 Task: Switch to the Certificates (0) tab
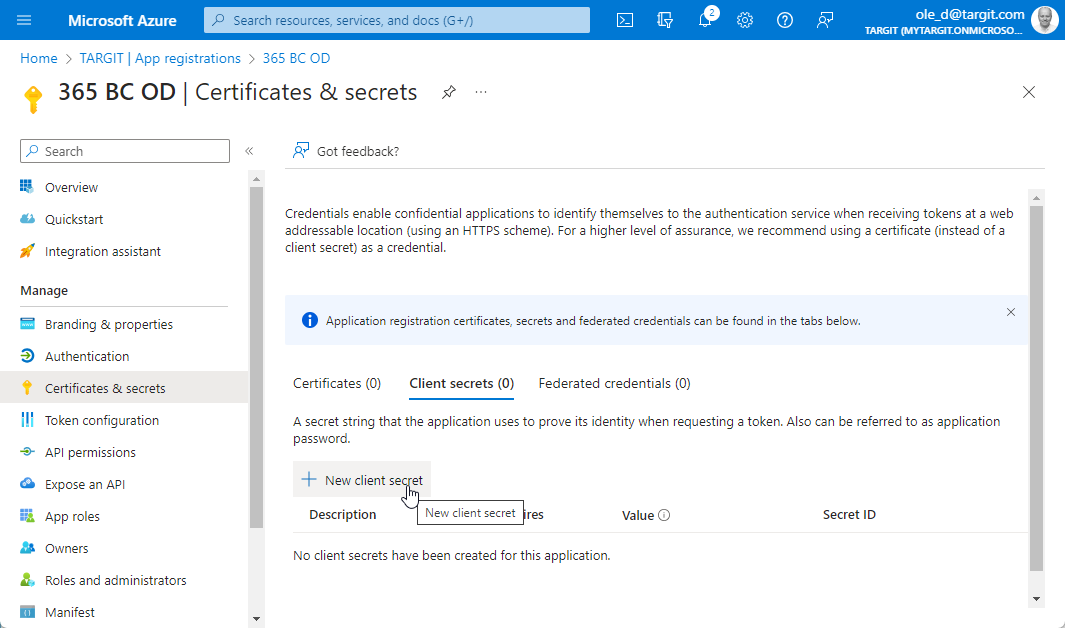pos(337,384)
